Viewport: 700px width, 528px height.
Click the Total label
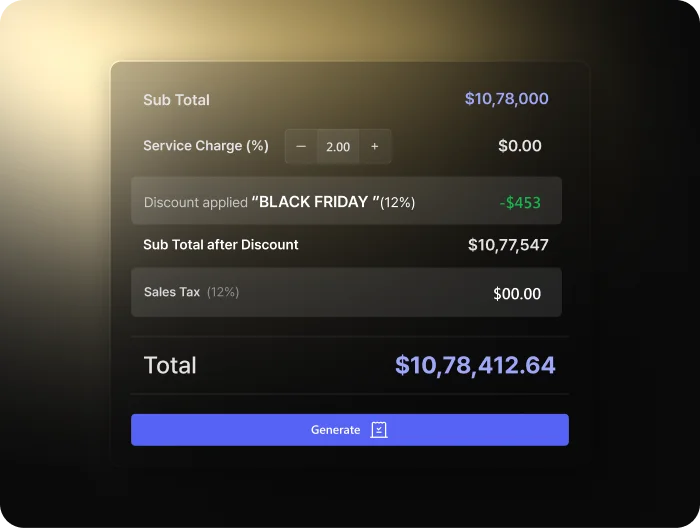coord(170,366)
